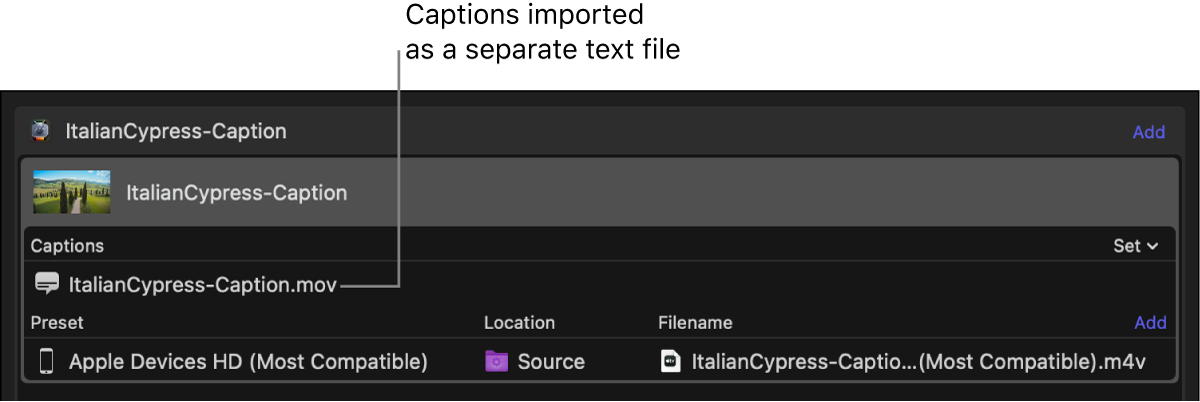Click the Location column header
Viewport: 1200px width, 402px height.
pyautogui.click(x=519, y=323)
